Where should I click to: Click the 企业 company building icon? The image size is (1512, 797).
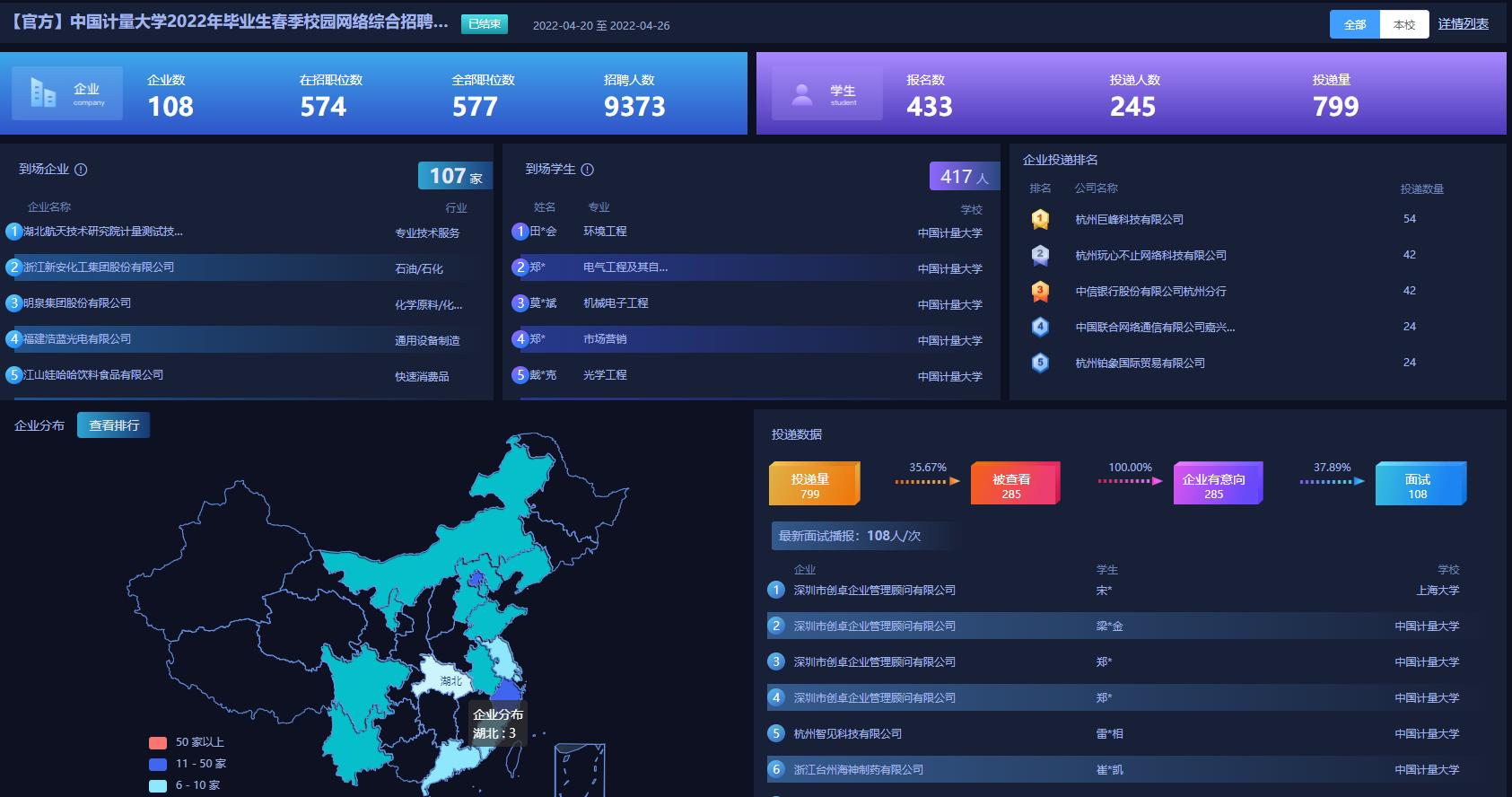43,92
